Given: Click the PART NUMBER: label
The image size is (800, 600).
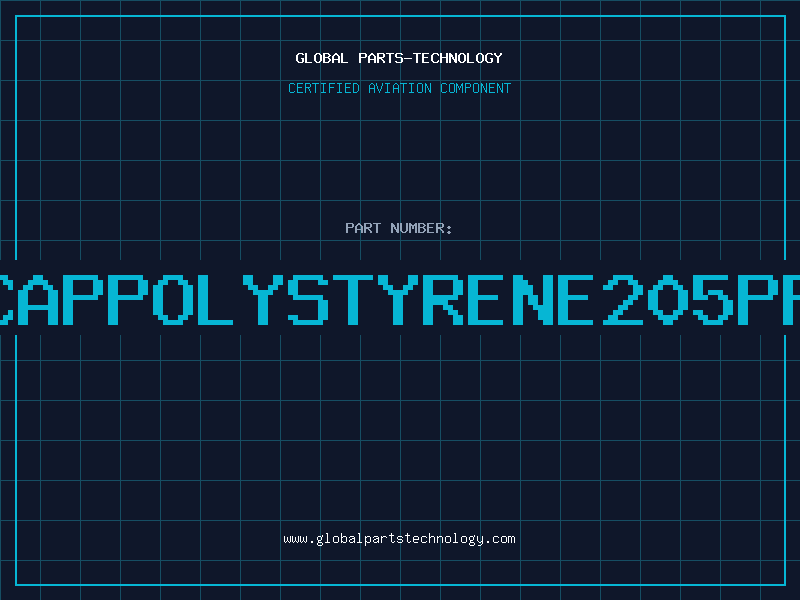Looking at the screenshot, I should pyautogui.click(x=399, y=228).
